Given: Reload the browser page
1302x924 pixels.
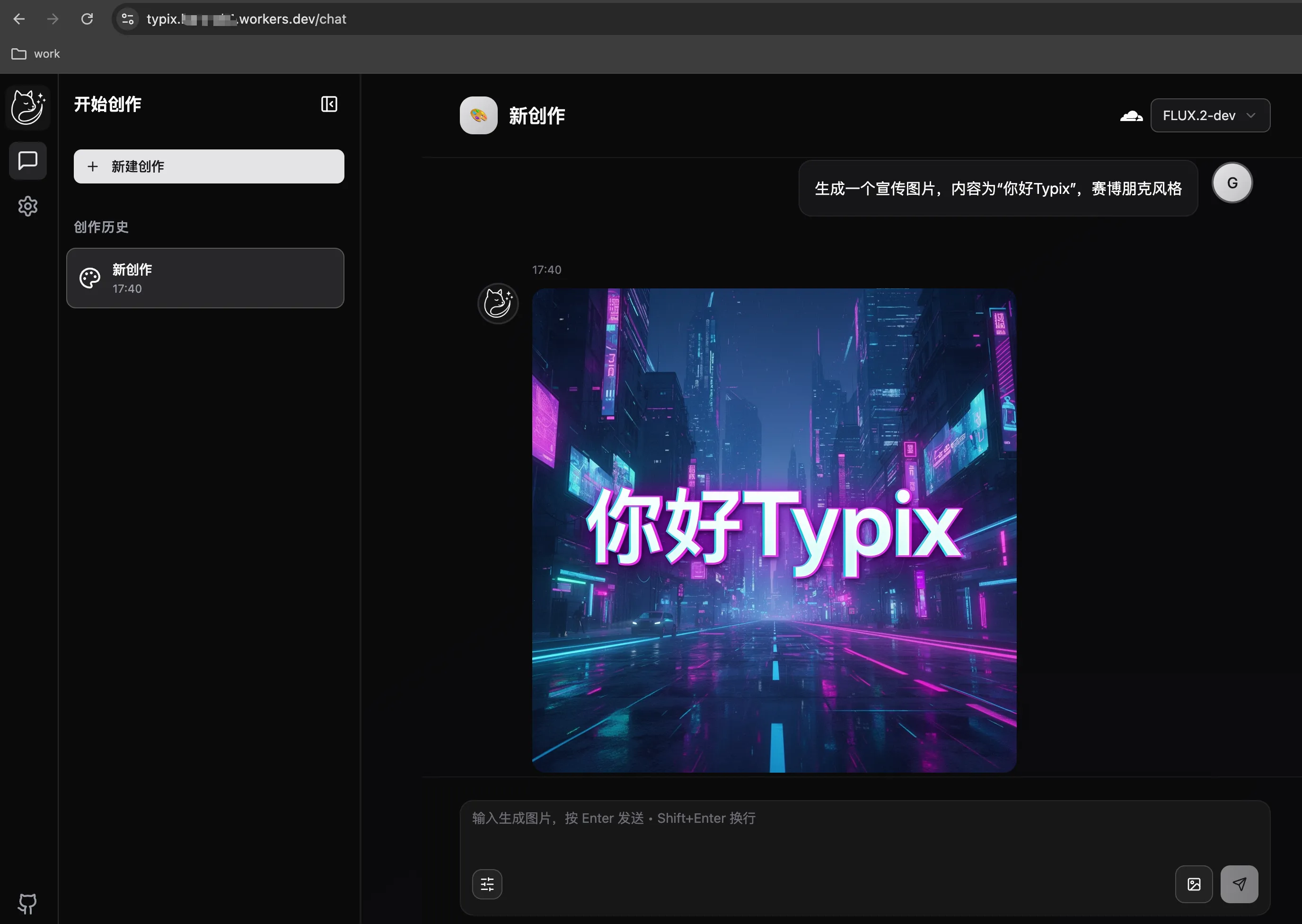Looking at the screenshot, I should pyautogui.click(x=87, y=19).
